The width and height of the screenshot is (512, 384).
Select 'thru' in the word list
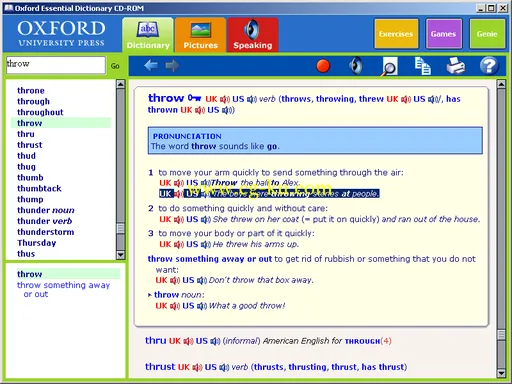click(26, 134)
